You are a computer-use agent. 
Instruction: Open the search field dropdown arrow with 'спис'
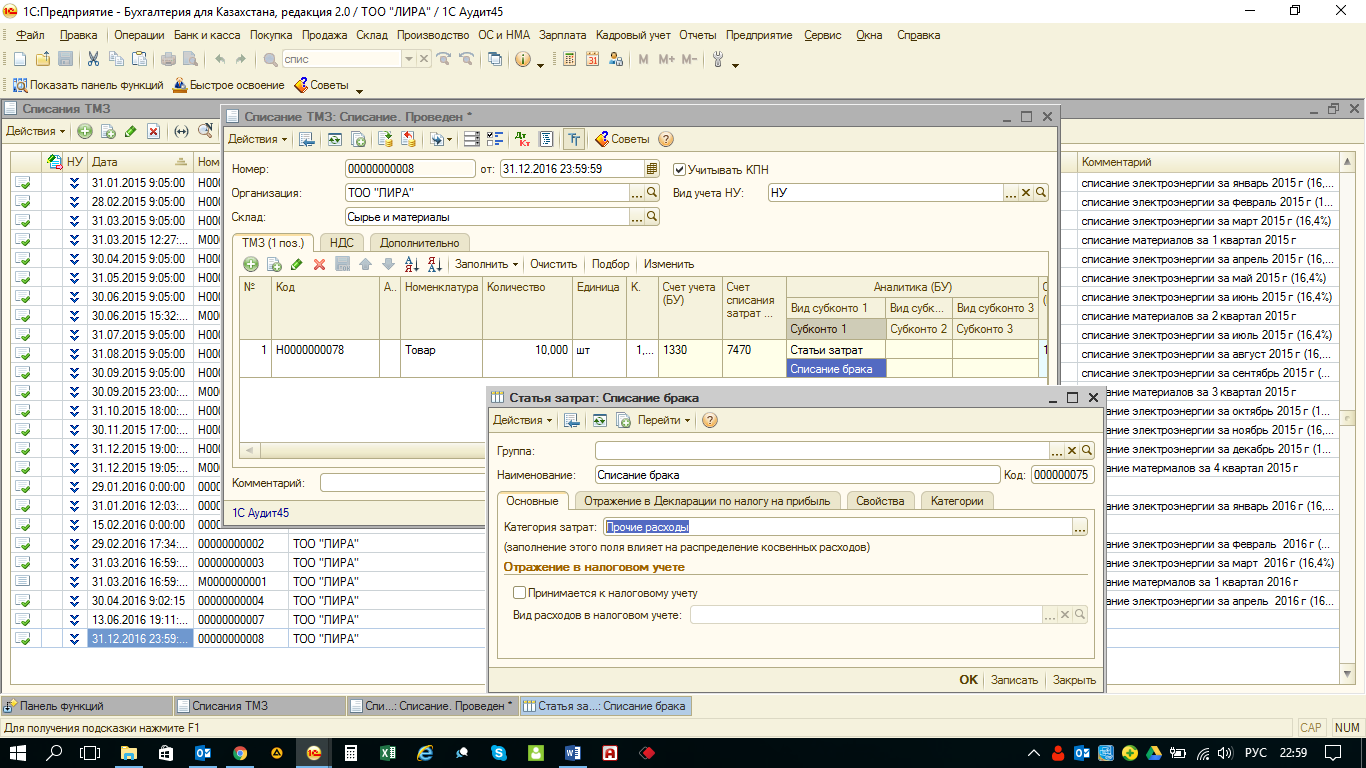tap(408, 59)
